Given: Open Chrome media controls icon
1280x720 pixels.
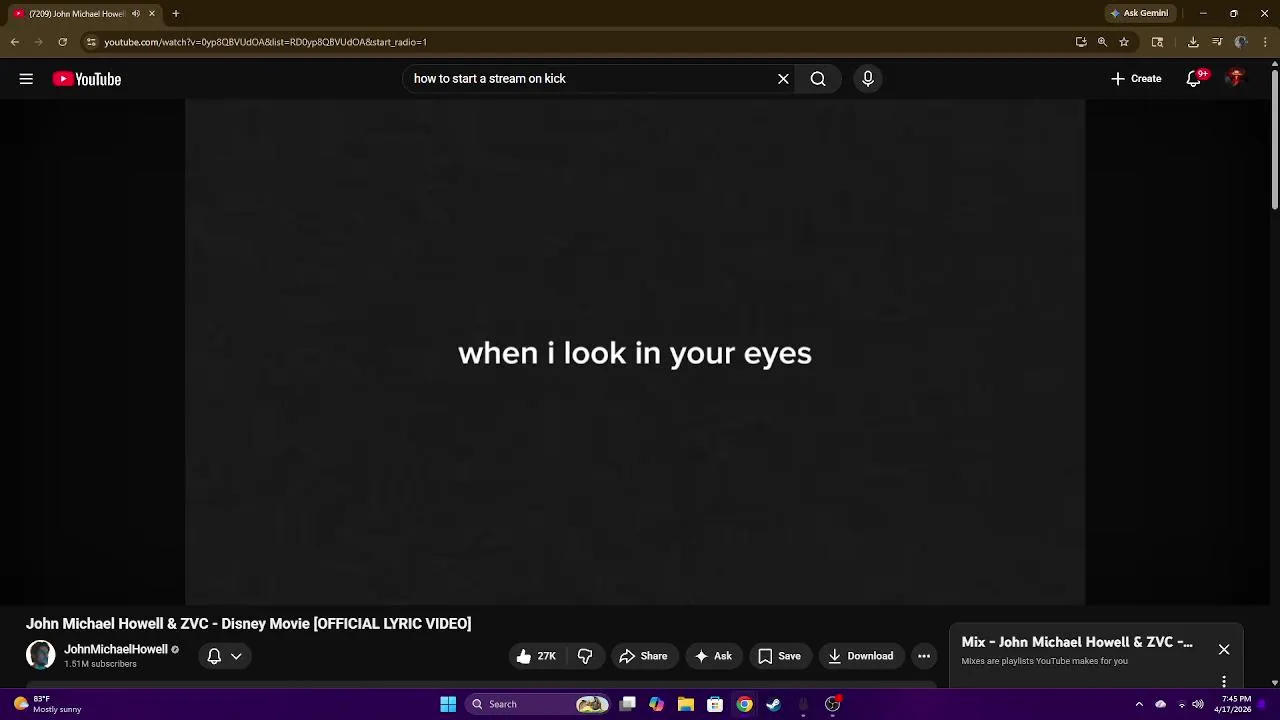Looking at the screenshot, I should click(1217, 42).
